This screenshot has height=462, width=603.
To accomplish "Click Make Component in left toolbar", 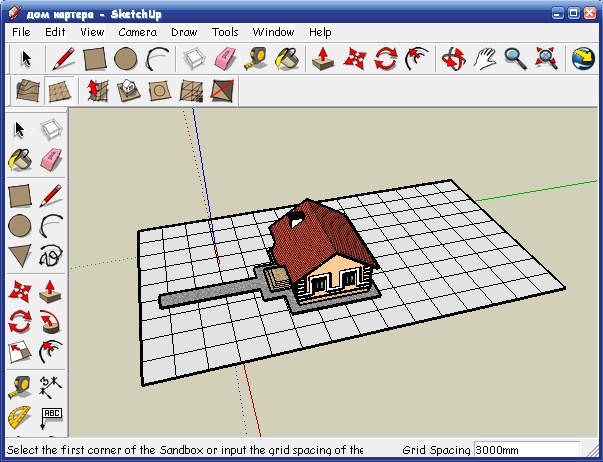I will pos(51,129).
